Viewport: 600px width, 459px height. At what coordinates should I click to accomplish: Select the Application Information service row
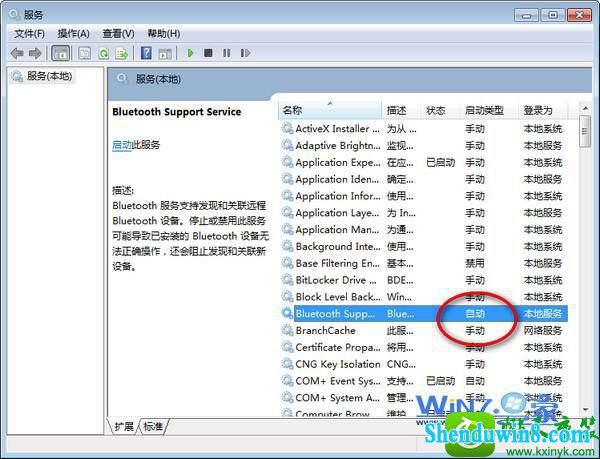[424, 195]
